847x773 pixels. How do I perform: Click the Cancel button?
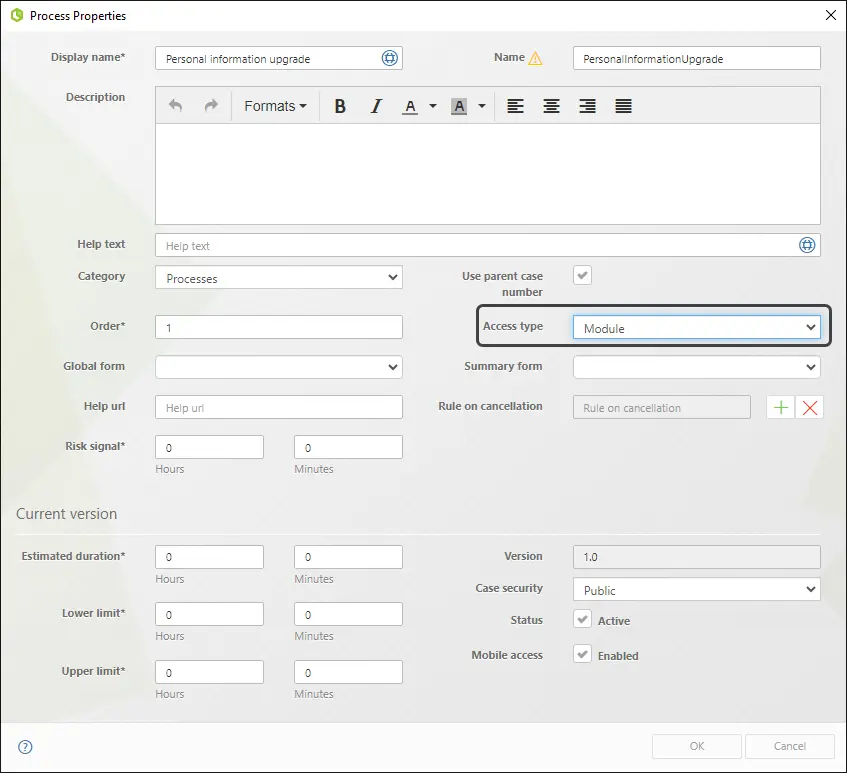pos(790,746)
